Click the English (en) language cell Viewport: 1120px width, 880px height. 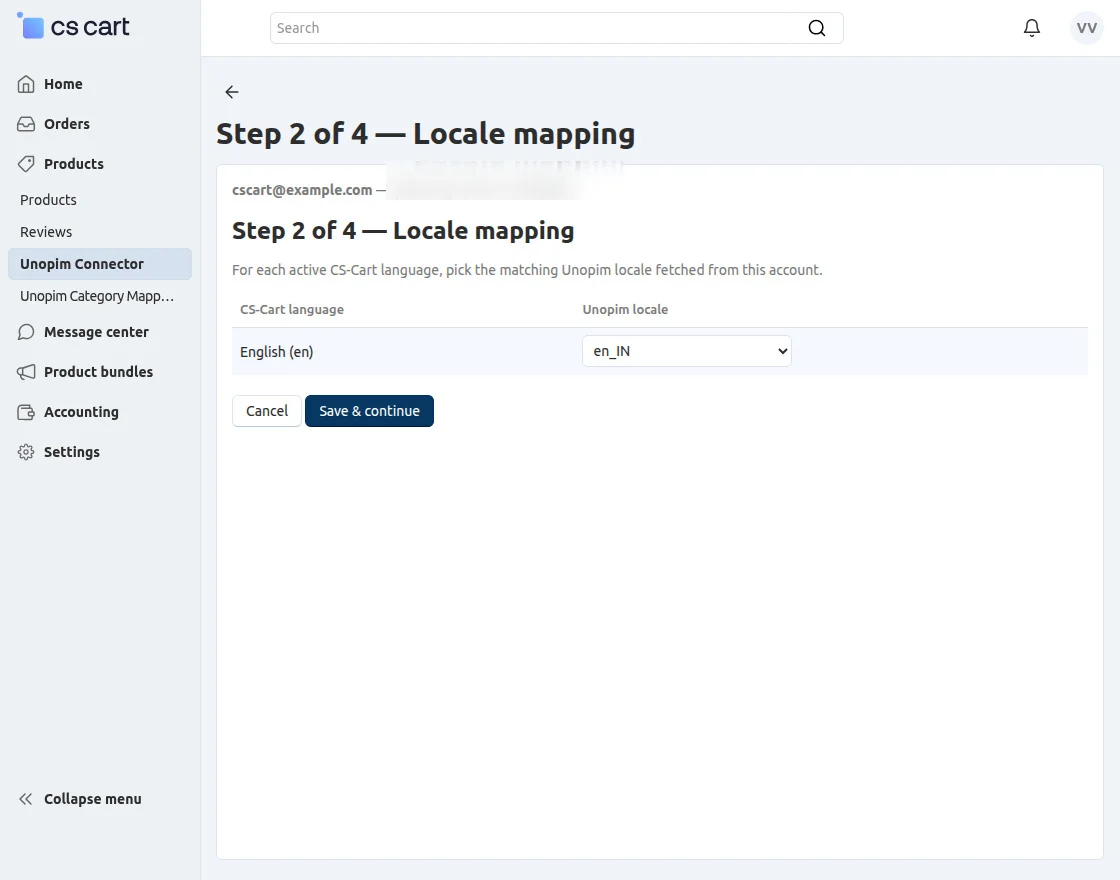coord(276,351)
